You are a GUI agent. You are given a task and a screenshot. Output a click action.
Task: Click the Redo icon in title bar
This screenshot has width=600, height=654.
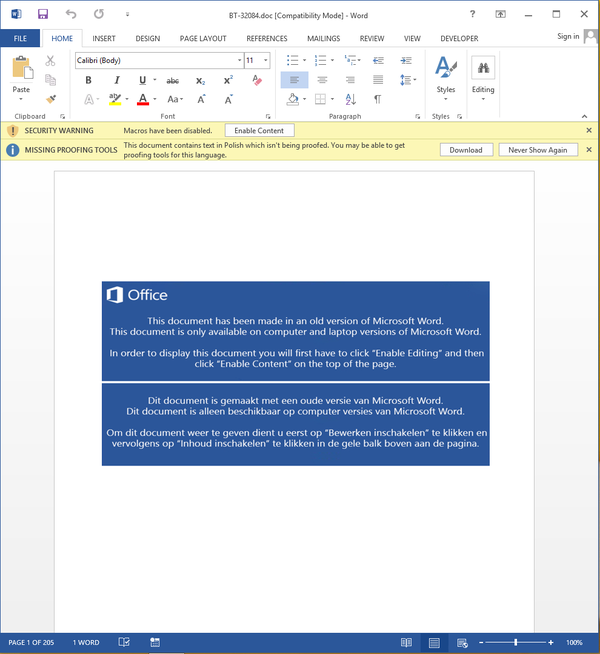pos(99,14)
